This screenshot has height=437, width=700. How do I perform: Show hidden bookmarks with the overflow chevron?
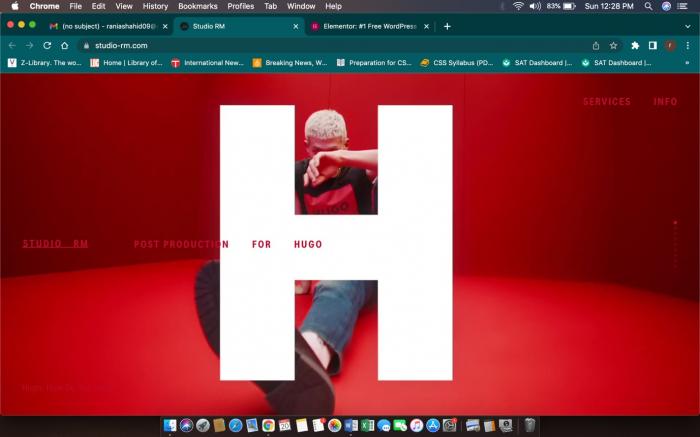[x=687, y=63]
